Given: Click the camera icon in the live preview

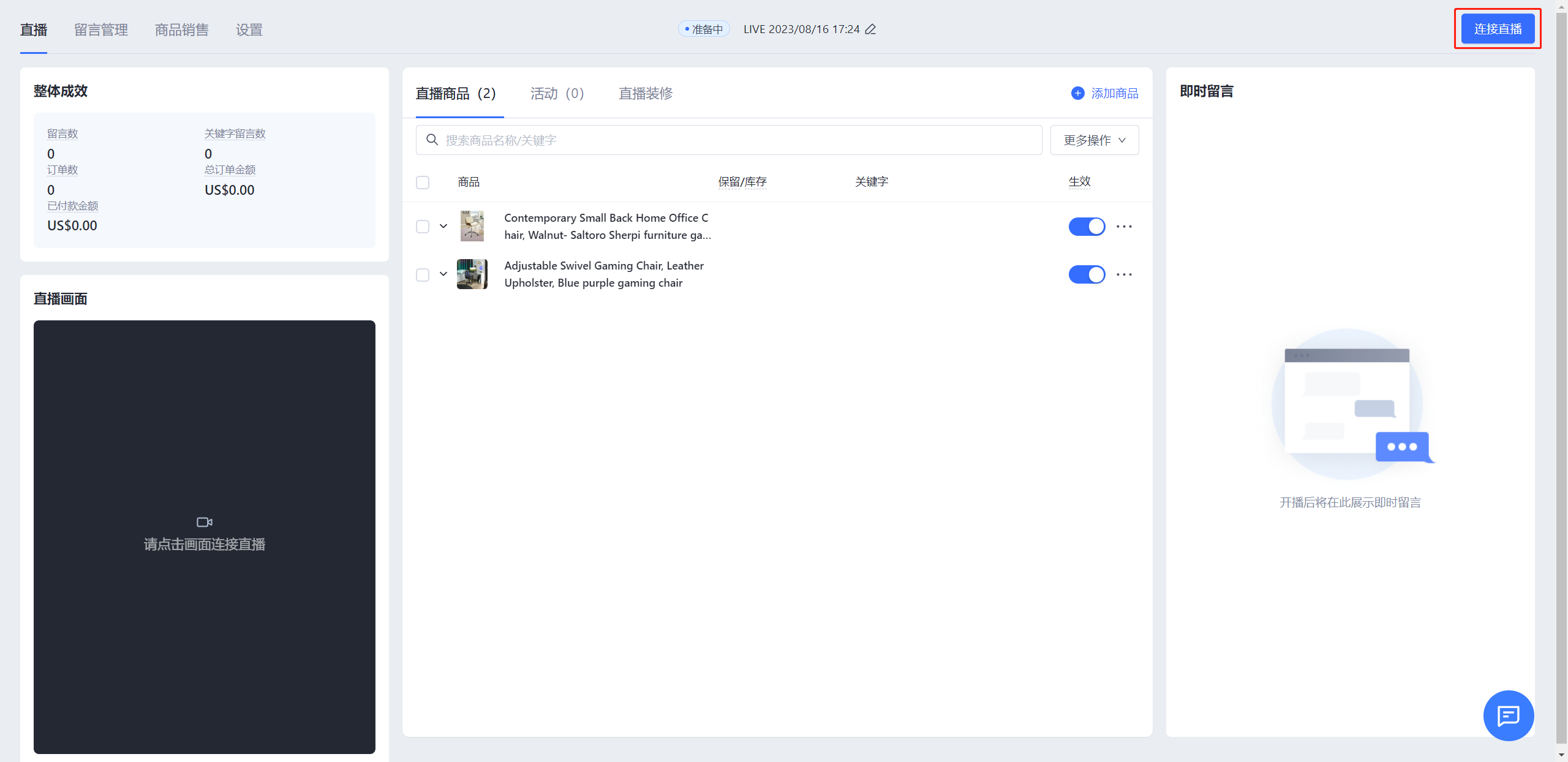Looking at the screenshot, I should [205, 522].
